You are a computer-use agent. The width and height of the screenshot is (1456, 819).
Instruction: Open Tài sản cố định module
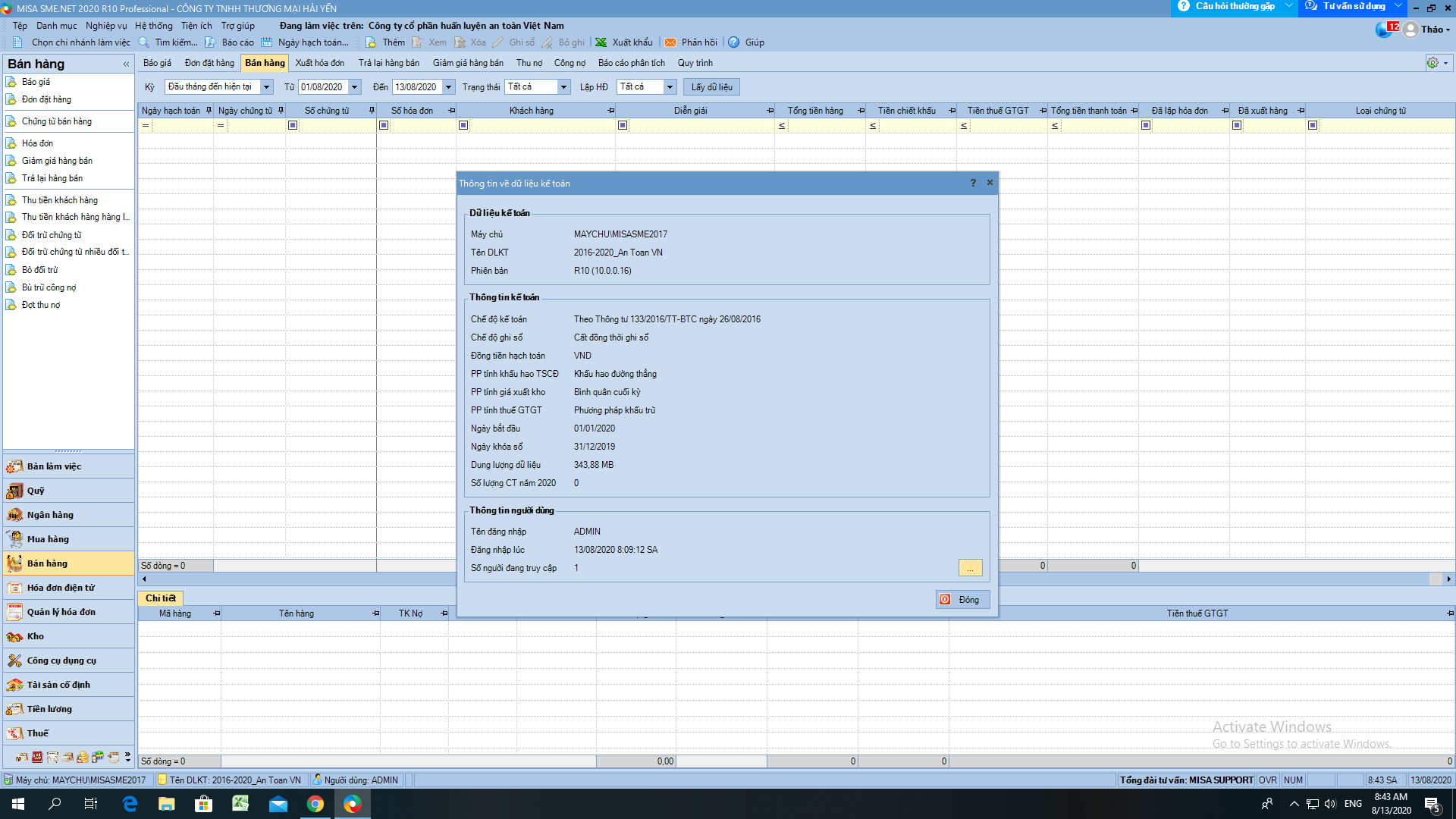coord(58,685)
